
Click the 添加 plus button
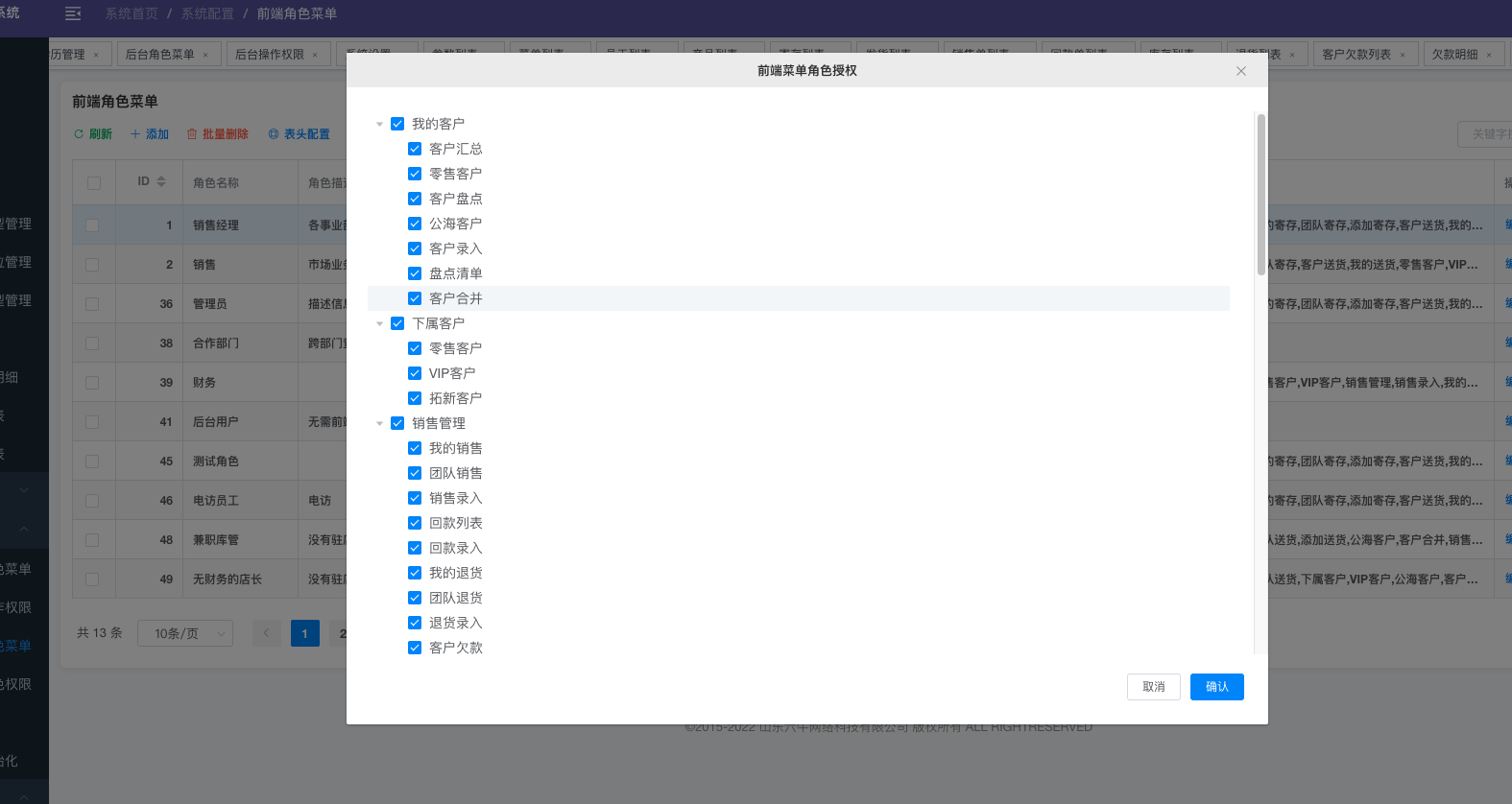[150, 134]
